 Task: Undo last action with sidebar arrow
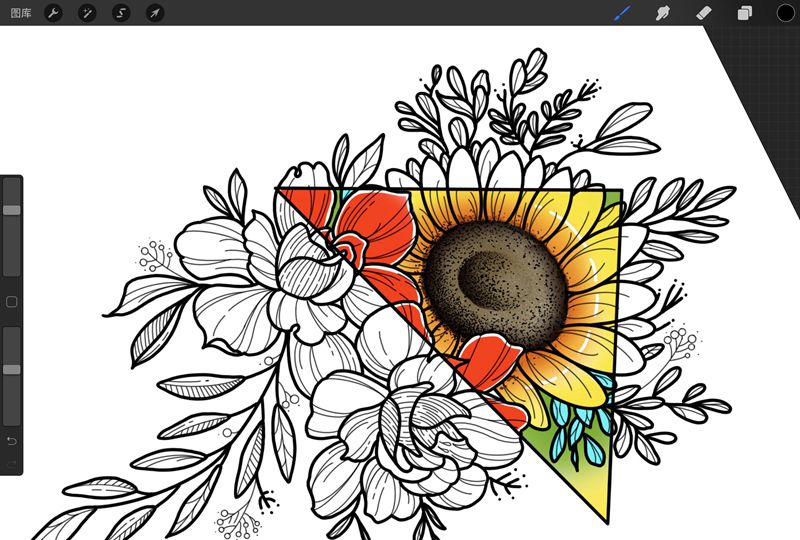12,441
